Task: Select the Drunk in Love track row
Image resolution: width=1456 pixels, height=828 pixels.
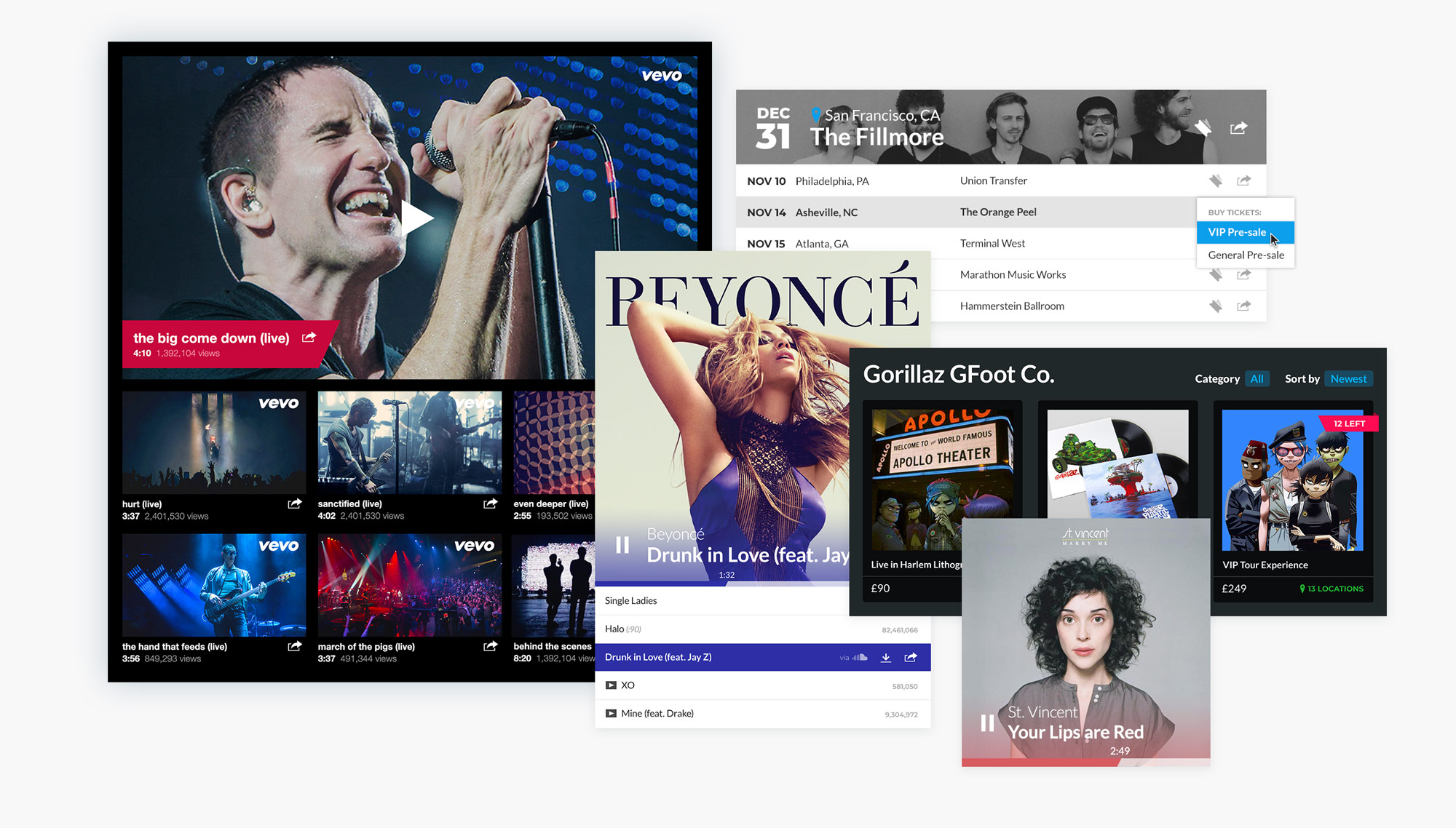Action: pyautogui.click(x=763, y=657)
